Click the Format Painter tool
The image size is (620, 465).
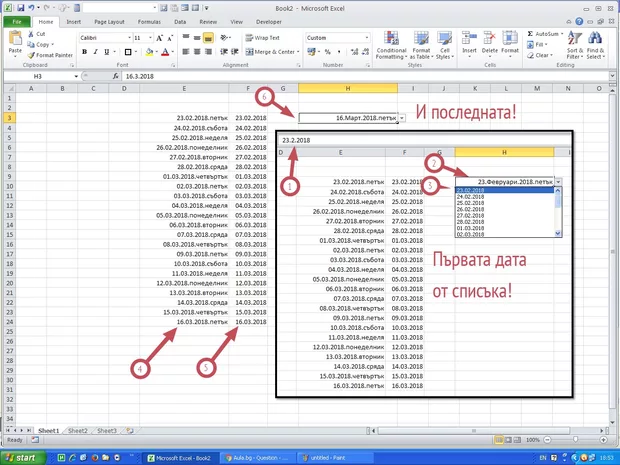click(x=55, y=56)
